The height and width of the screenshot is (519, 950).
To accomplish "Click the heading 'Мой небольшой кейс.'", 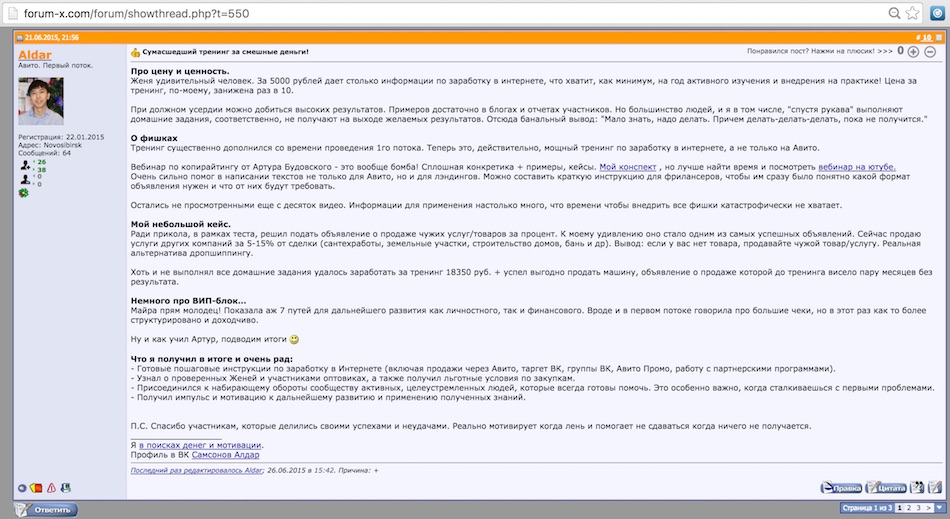I will pos(181,224).
